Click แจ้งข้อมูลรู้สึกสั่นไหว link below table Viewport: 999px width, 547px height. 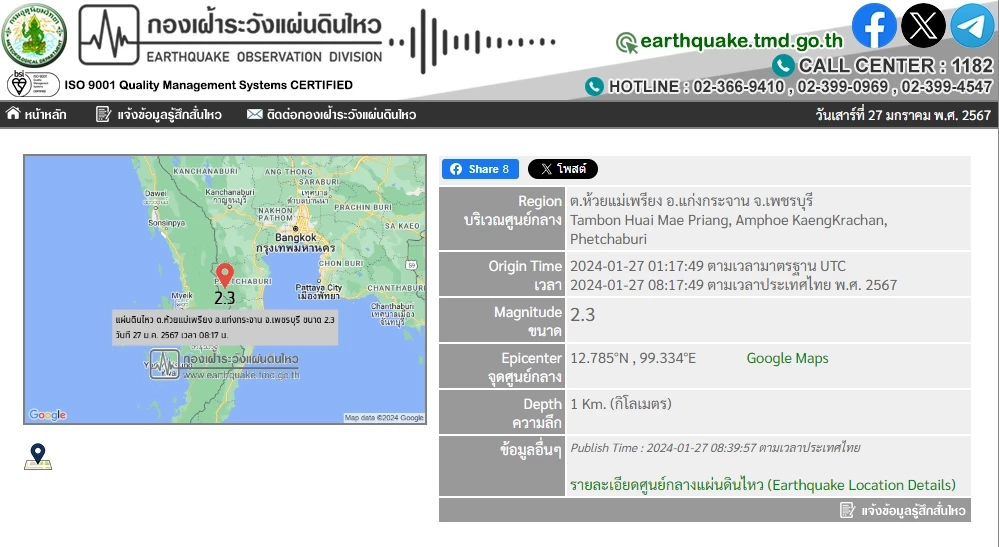point(913,511)
